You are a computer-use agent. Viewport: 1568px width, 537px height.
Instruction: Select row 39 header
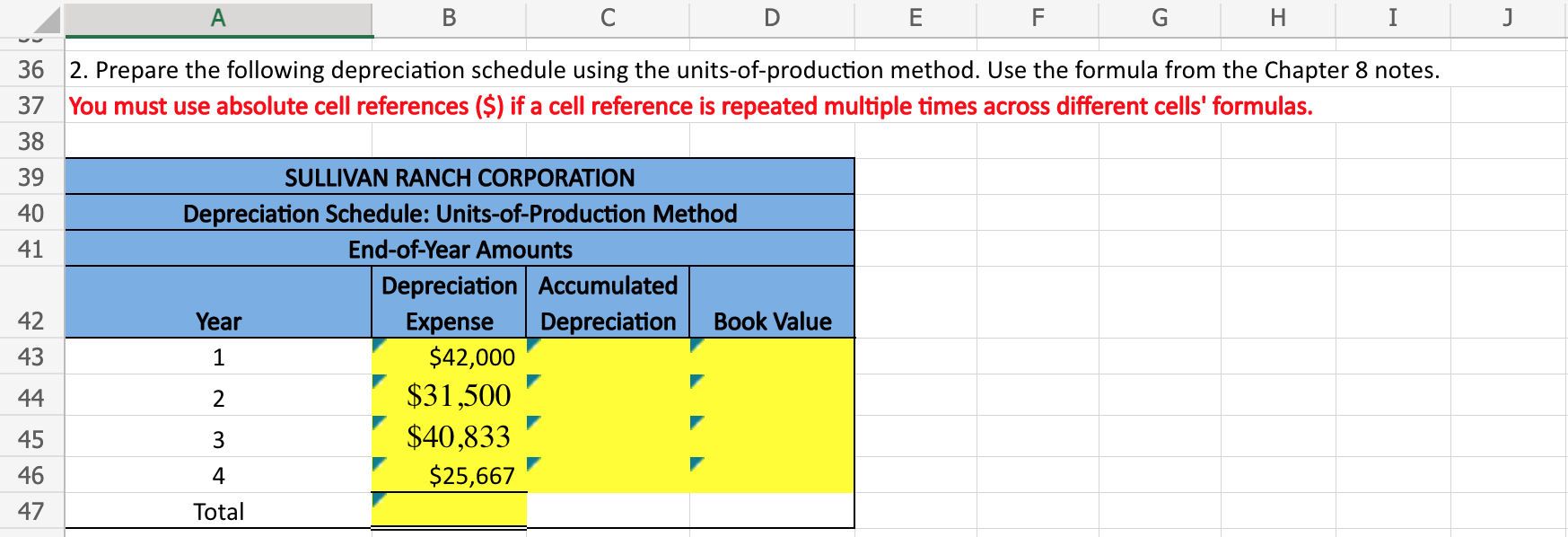click(x=31, y=177)
